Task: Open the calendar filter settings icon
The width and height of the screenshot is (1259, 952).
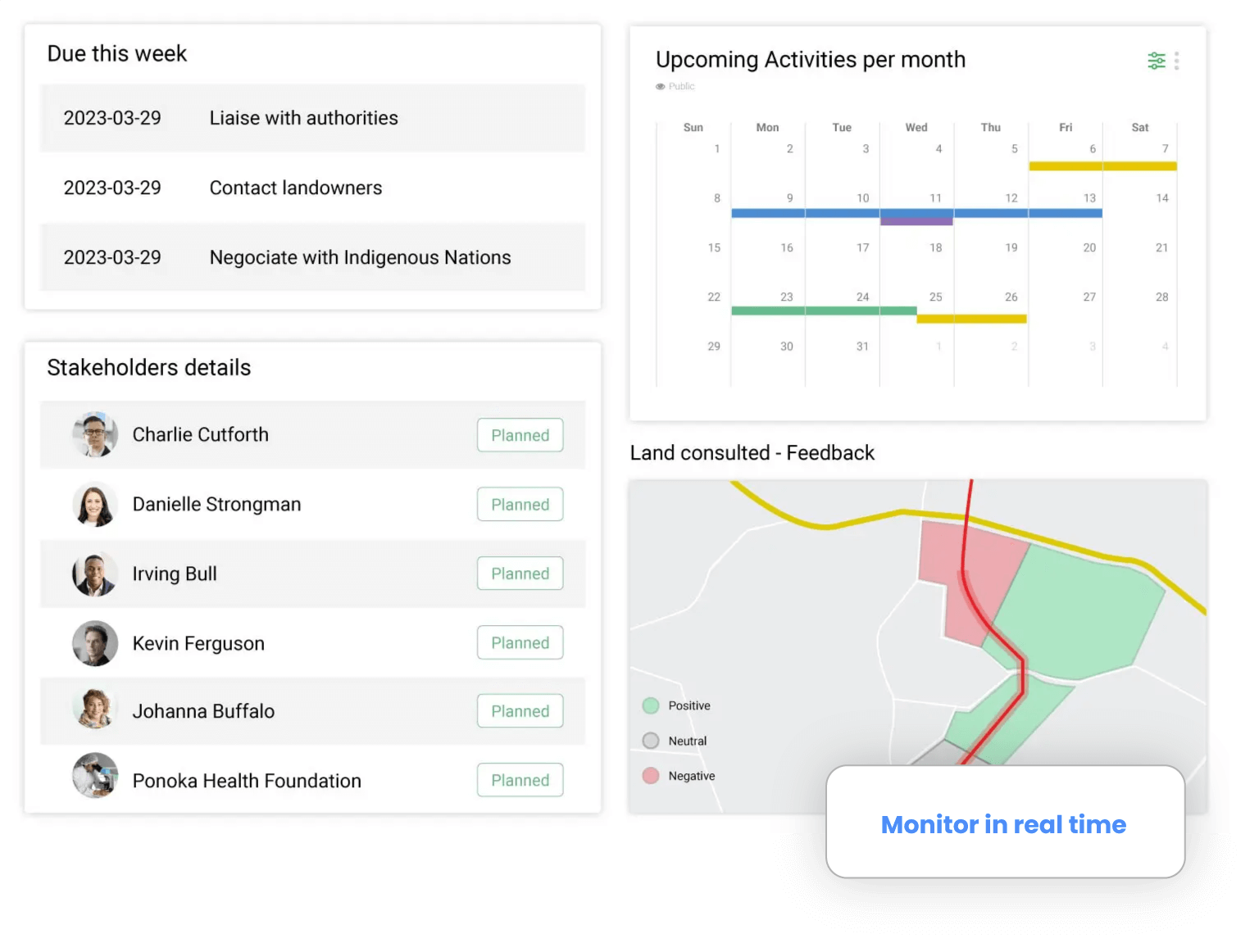Action: click(x=1156, y=61)
